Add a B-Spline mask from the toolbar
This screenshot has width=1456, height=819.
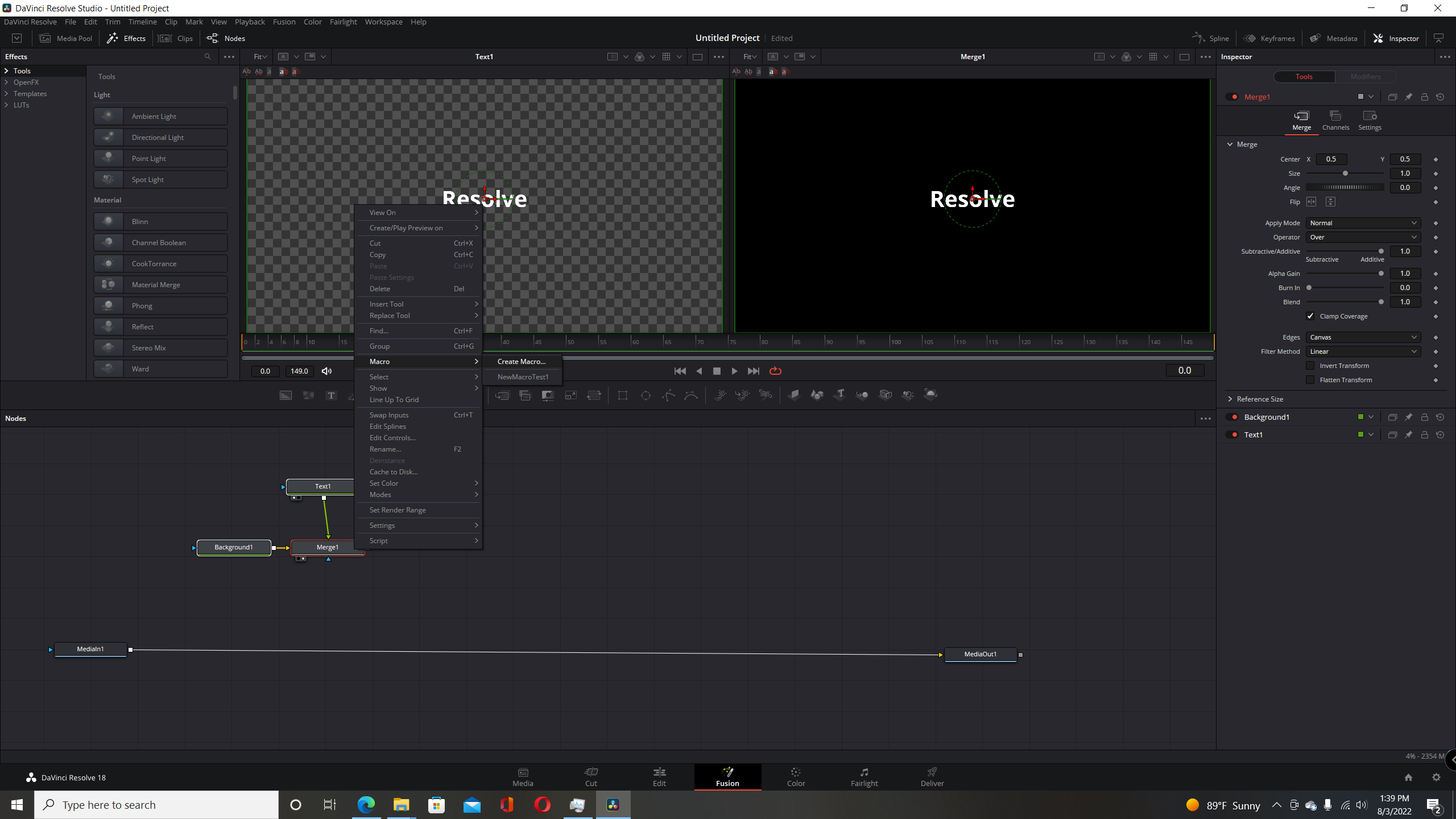pyautogui.click(x=691, y=395)
